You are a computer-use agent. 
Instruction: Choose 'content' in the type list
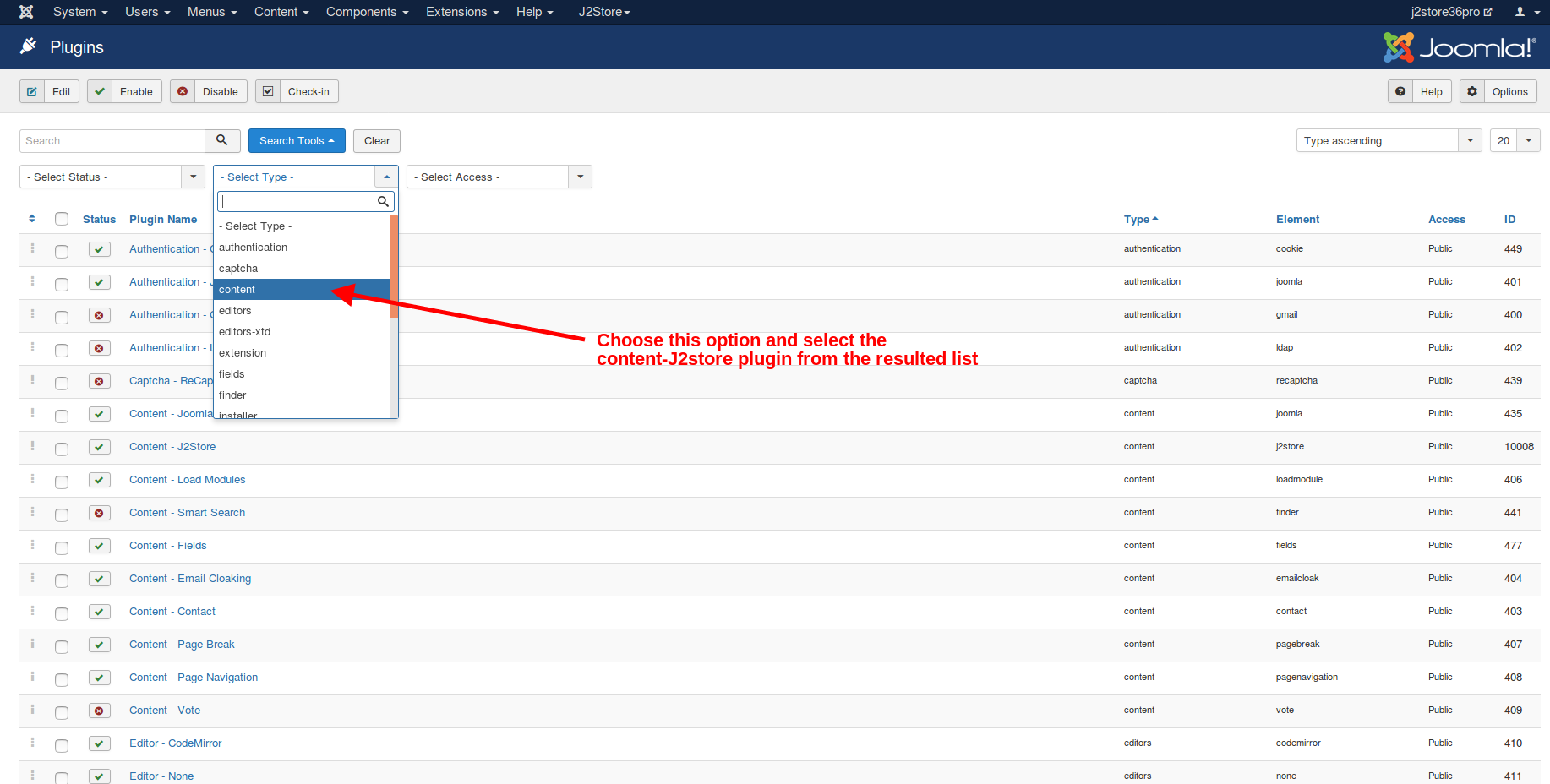pos(237,290)
